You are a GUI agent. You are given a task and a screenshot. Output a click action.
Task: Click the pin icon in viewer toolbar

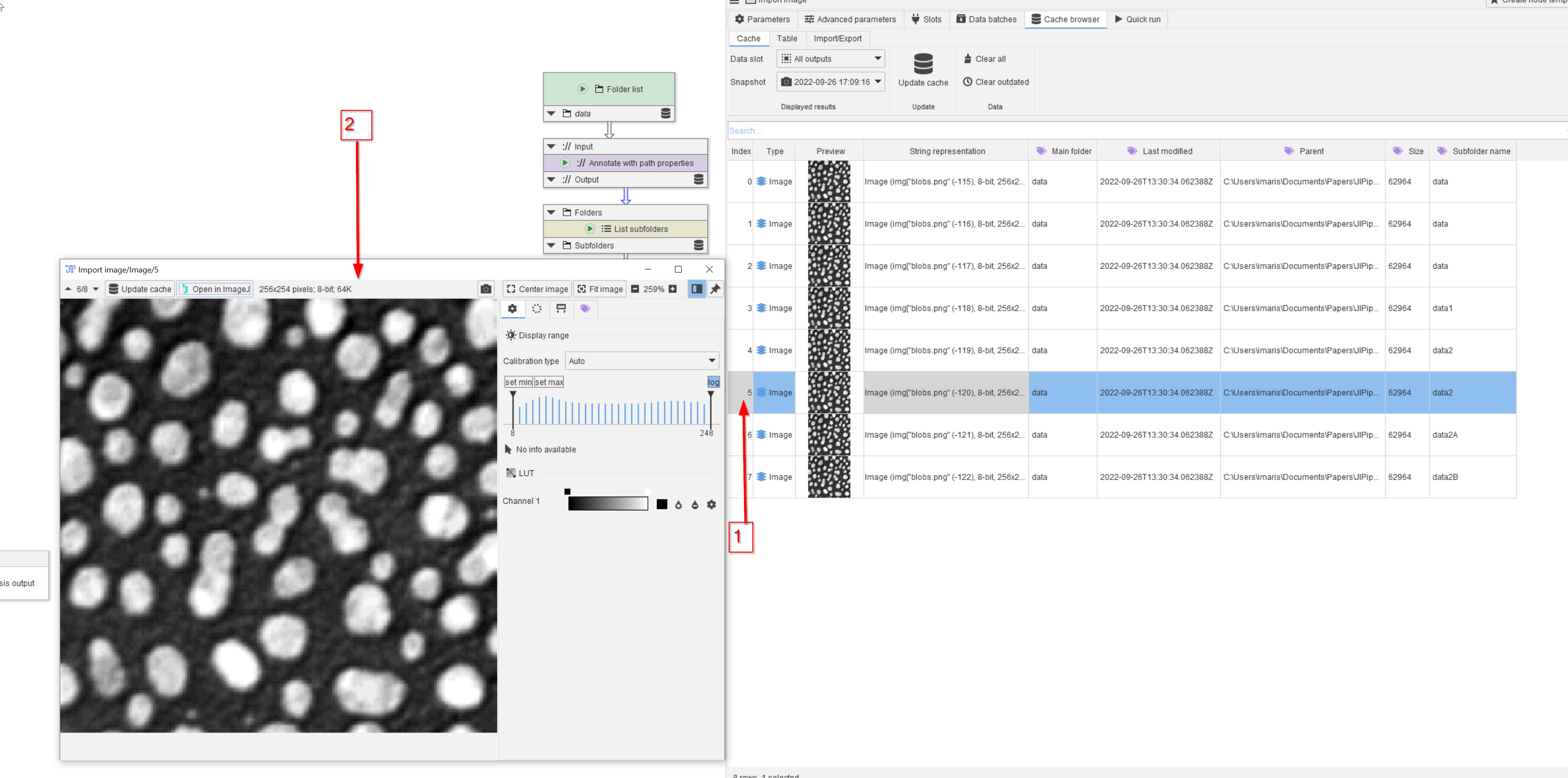pyautogui.click(x=715, y=289)
